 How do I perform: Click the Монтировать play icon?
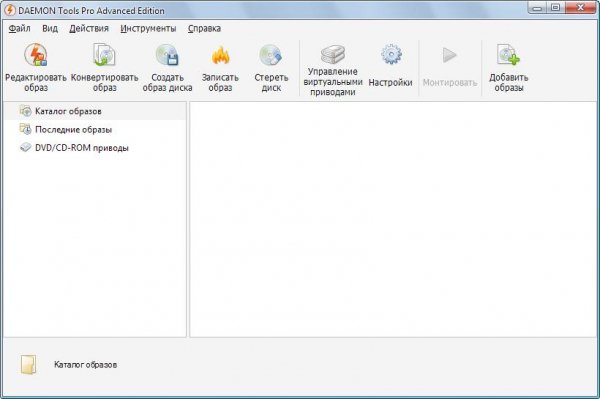pyautogui.click(x=450, y=55)
